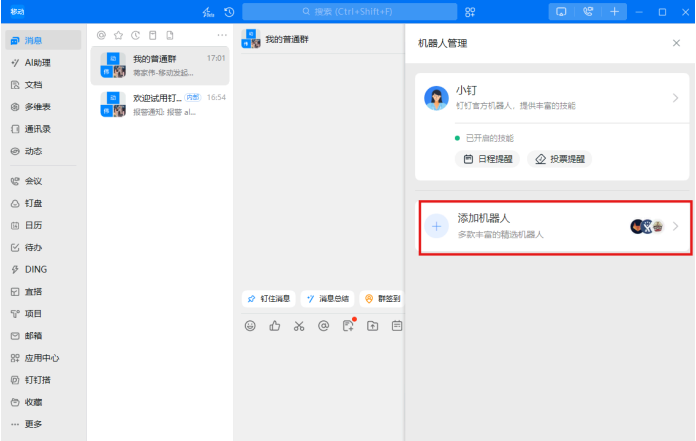This screenshot has width=696, height=441.
Task: Open 日历 in the left sidebar
Action: tap(33, 225)
